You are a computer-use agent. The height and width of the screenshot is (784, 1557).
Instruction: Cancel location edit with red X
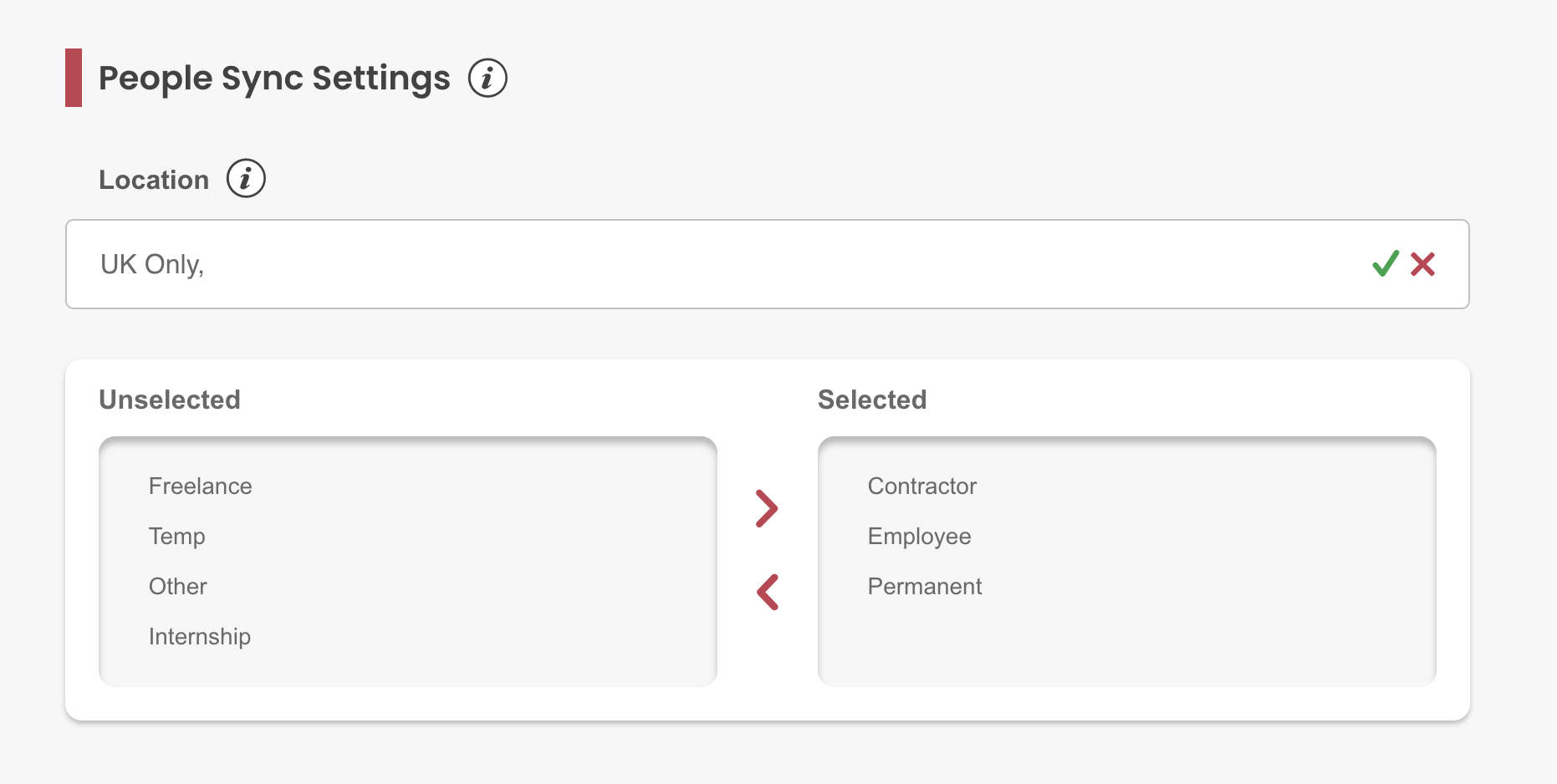tap(1422, 264)
